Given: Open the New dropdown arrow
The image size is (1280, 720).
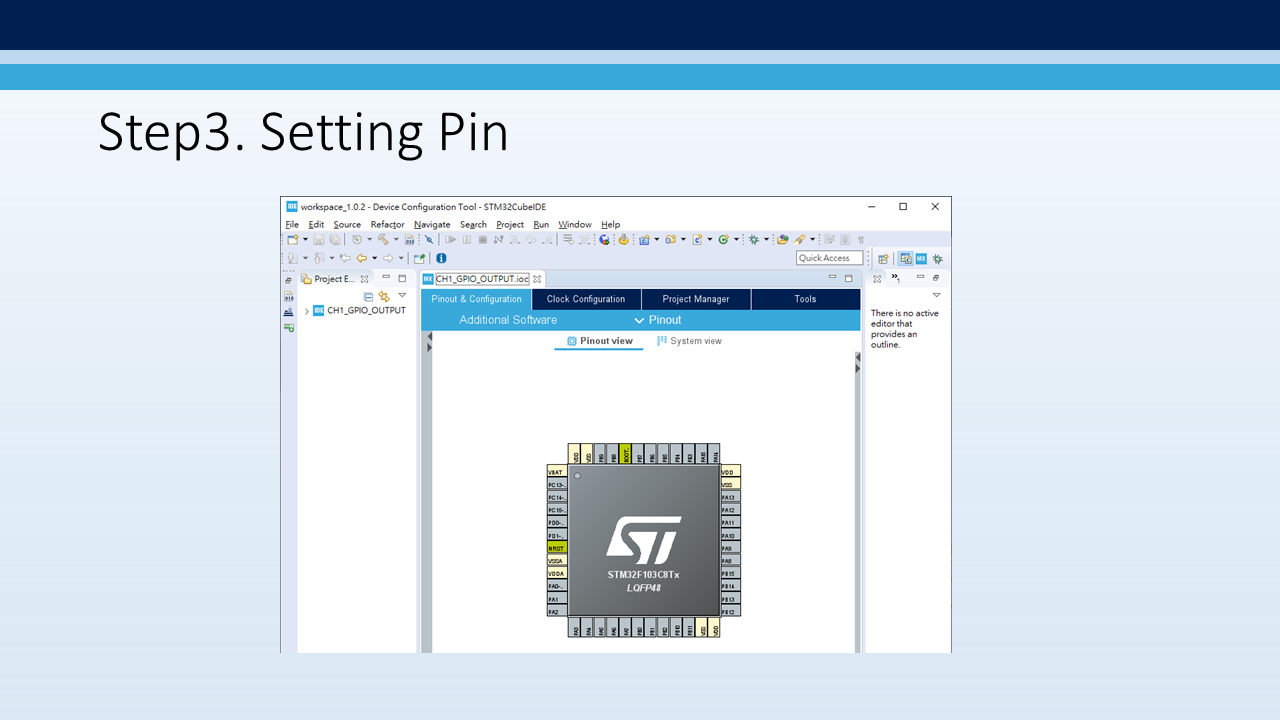Looking at the screenshot, I should [x=305, y=240].
